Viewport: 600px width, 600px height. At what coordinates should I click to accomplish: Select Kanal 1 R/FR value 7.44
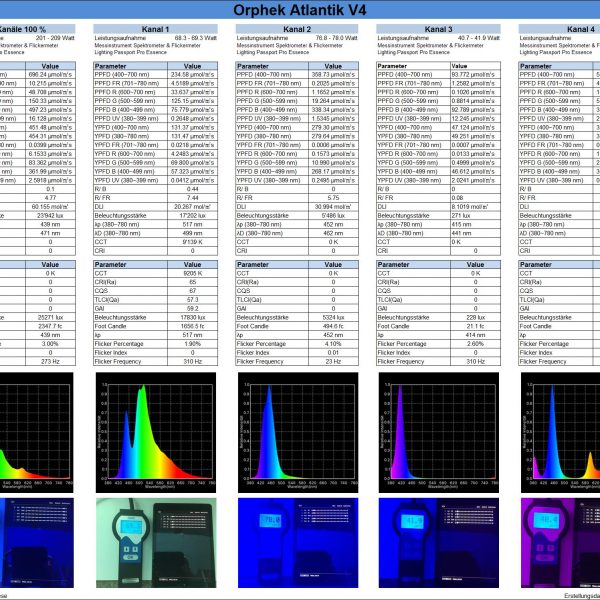(192, 198)
